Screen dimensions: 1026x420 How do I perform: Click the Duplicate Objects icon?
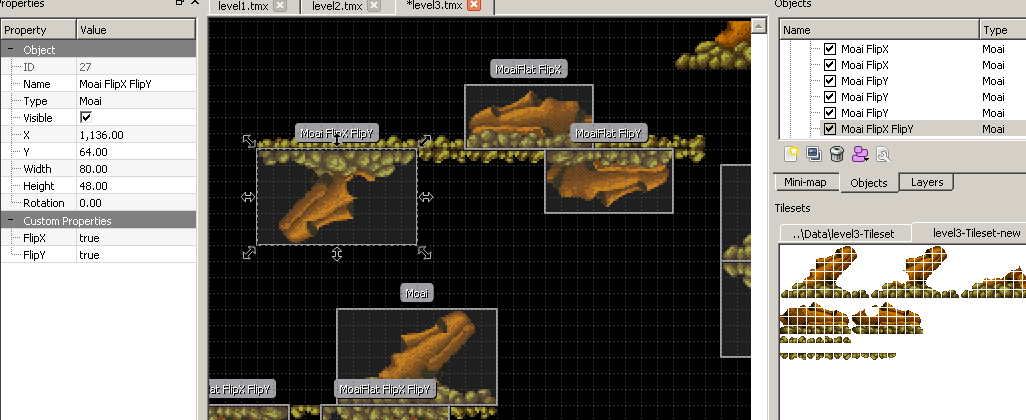point(814,154)
